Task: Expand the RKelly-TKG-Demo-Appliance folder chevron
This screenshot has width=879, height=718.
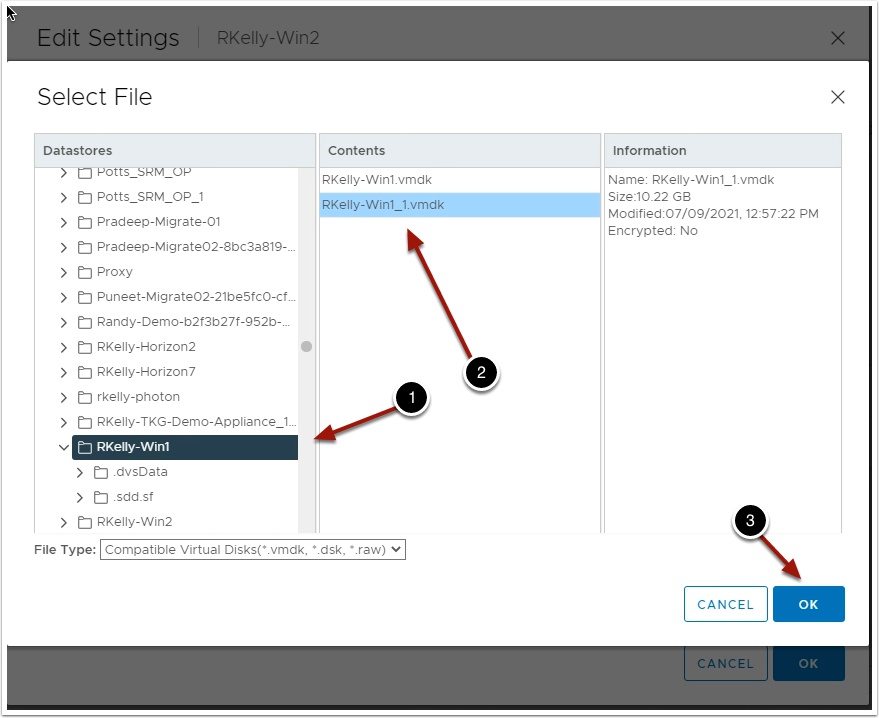Action: point(63,422)
